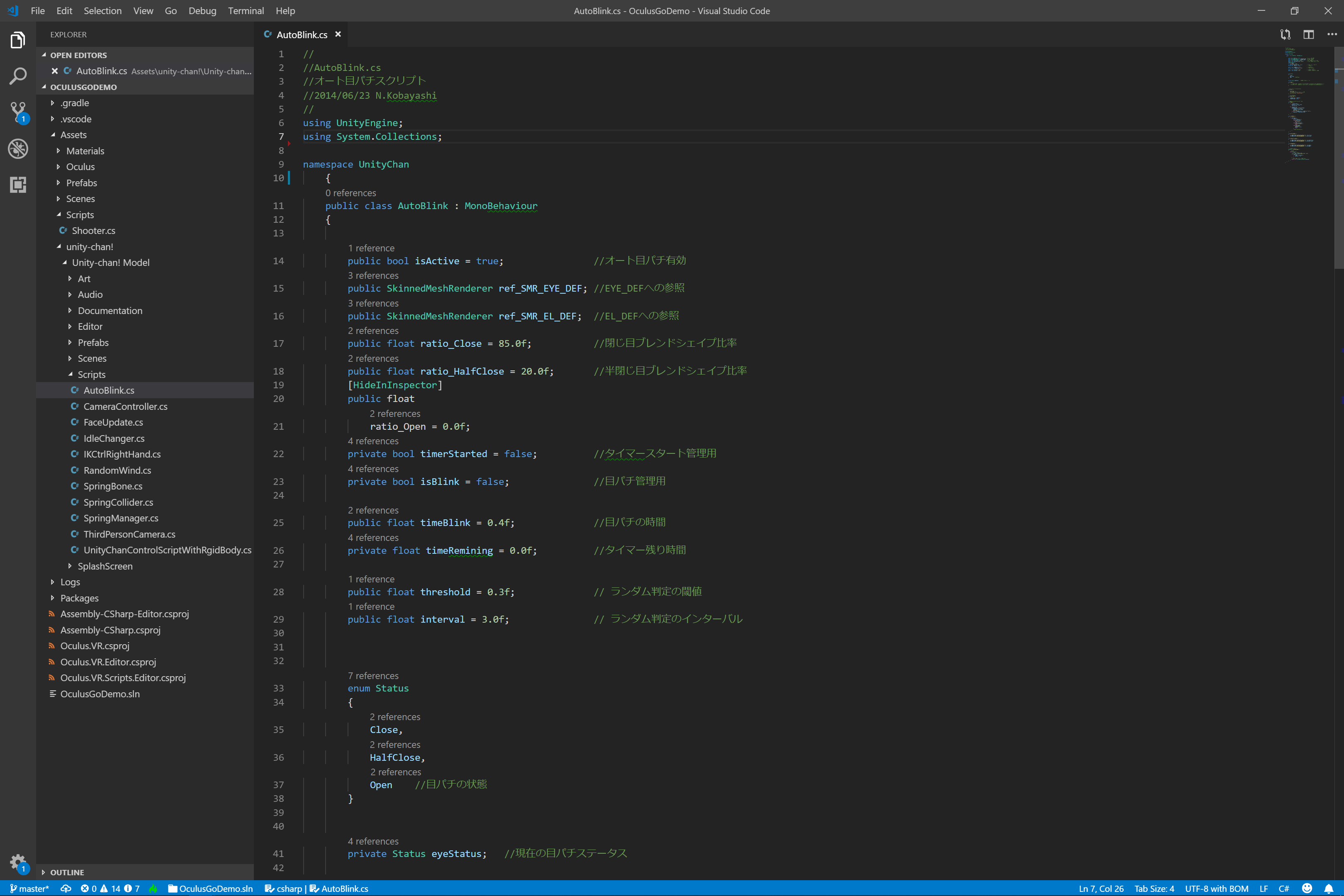Open the Extensions view icon
Screen dimensions: 1344x896
click(x=18, y=185)
